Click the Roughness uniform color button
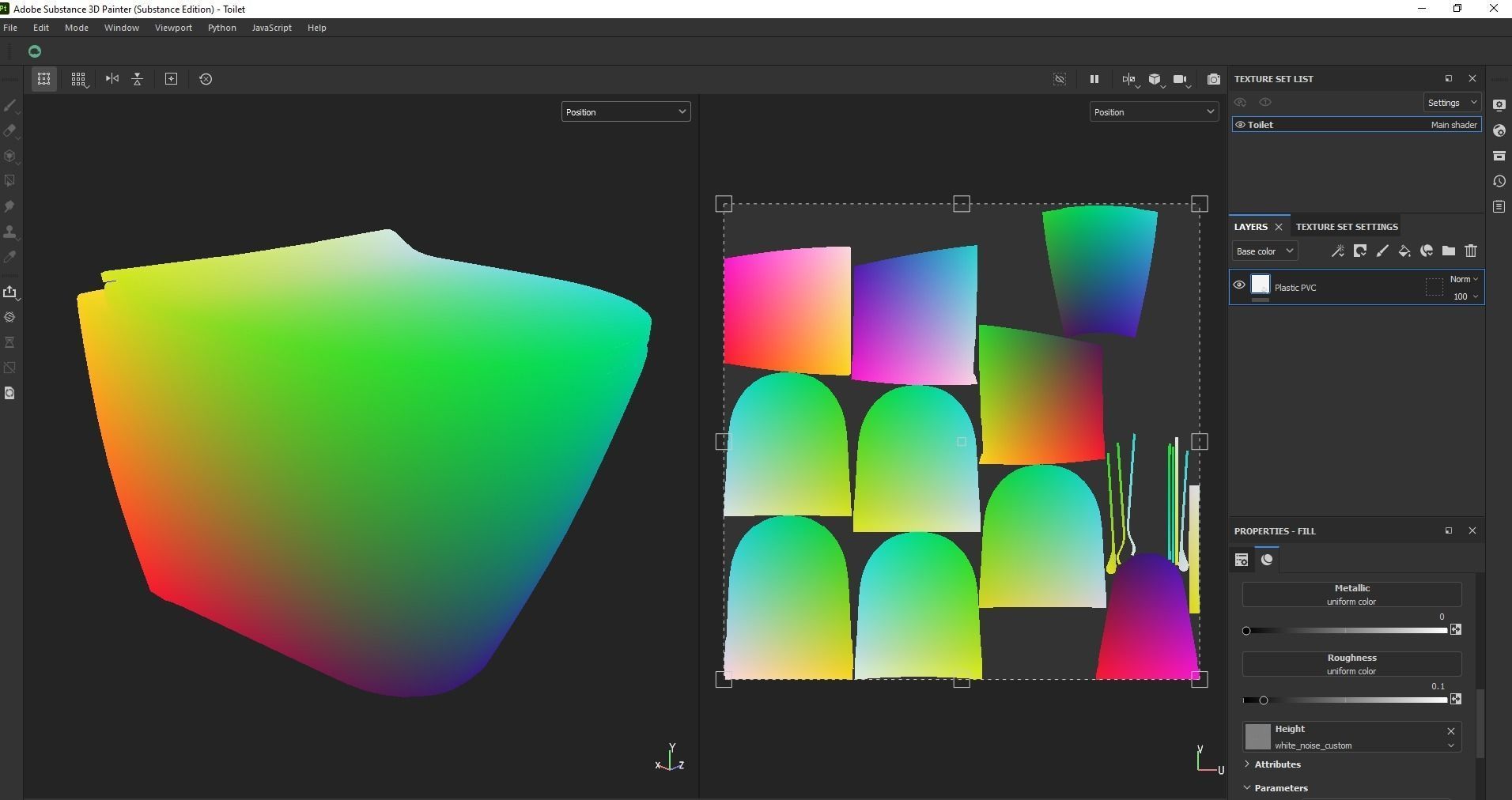Image resolution: width=1512 pixels, height=800 pixels. pos(1351,664)
